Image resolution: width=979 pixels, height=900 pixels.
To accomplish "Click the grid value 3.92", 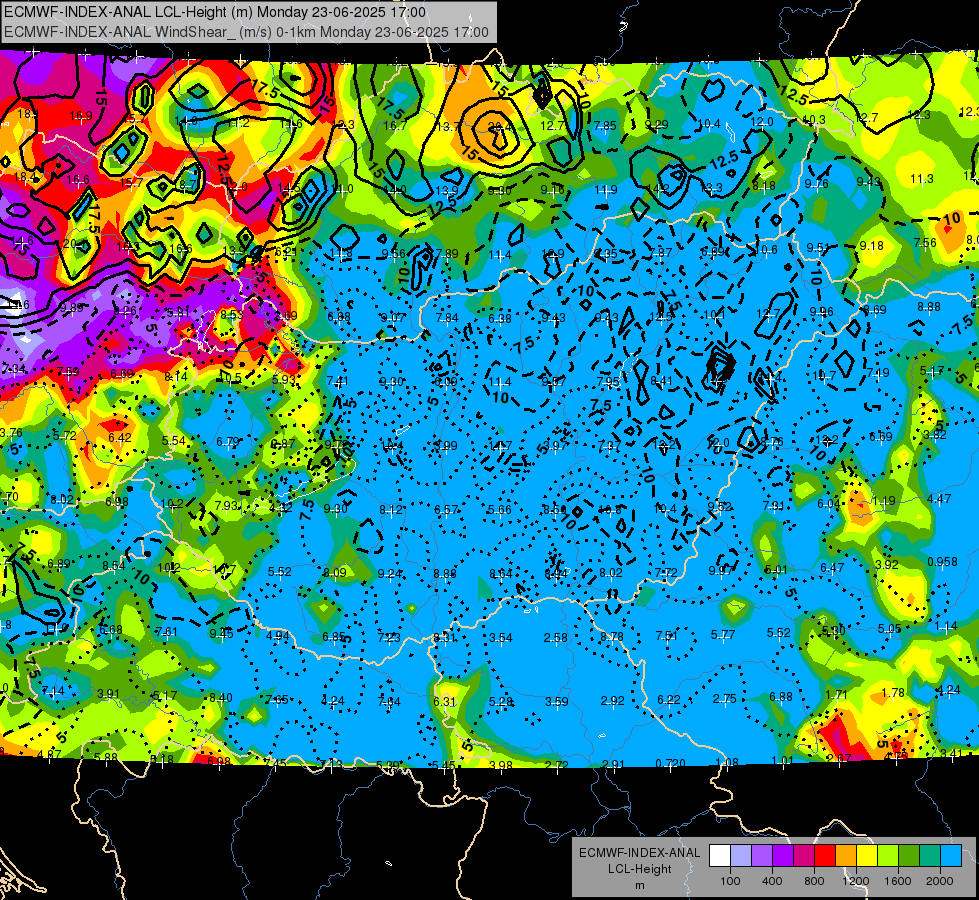I will 887,565.
